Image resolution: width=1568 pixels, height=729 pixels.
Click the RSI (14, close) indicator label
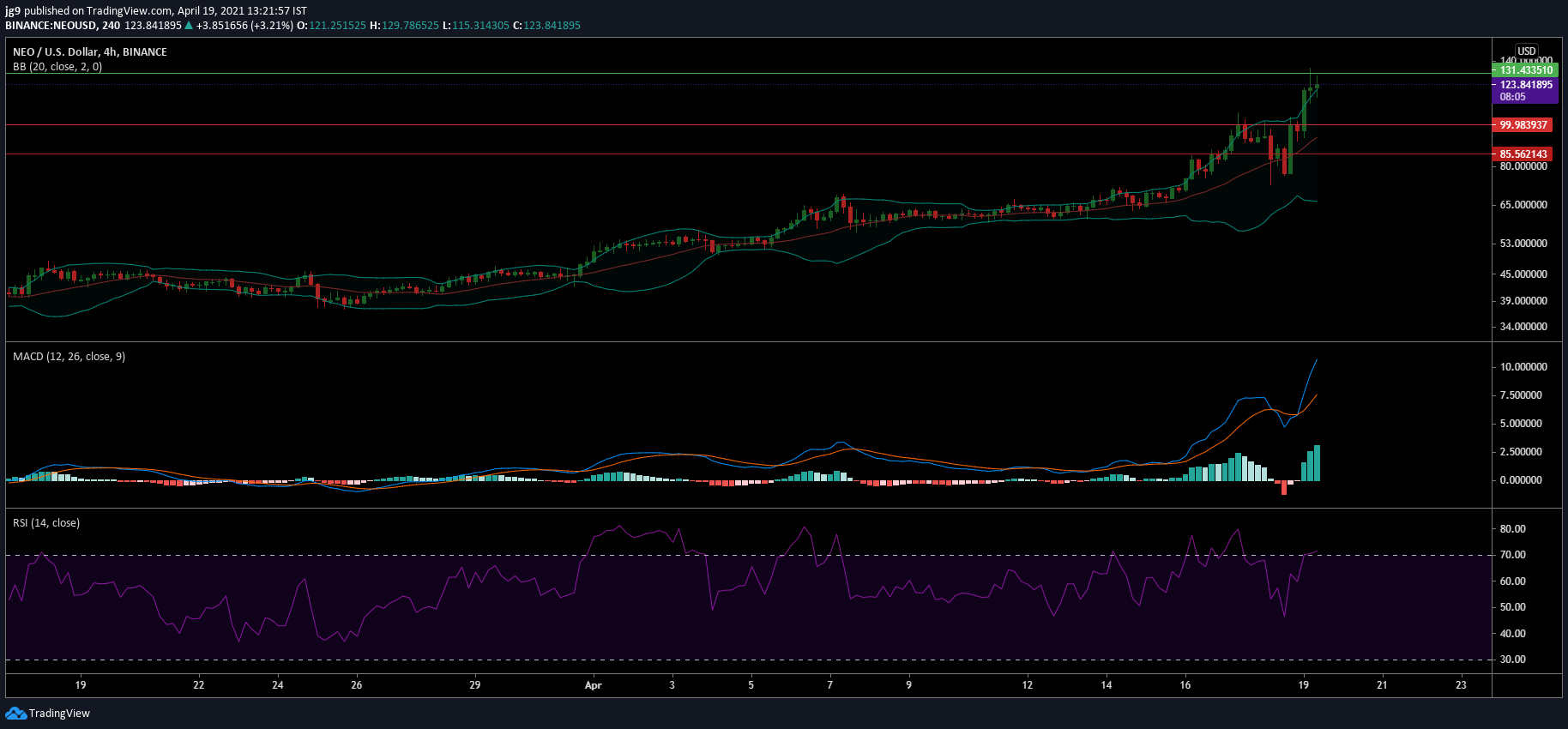tap(46, 523)
